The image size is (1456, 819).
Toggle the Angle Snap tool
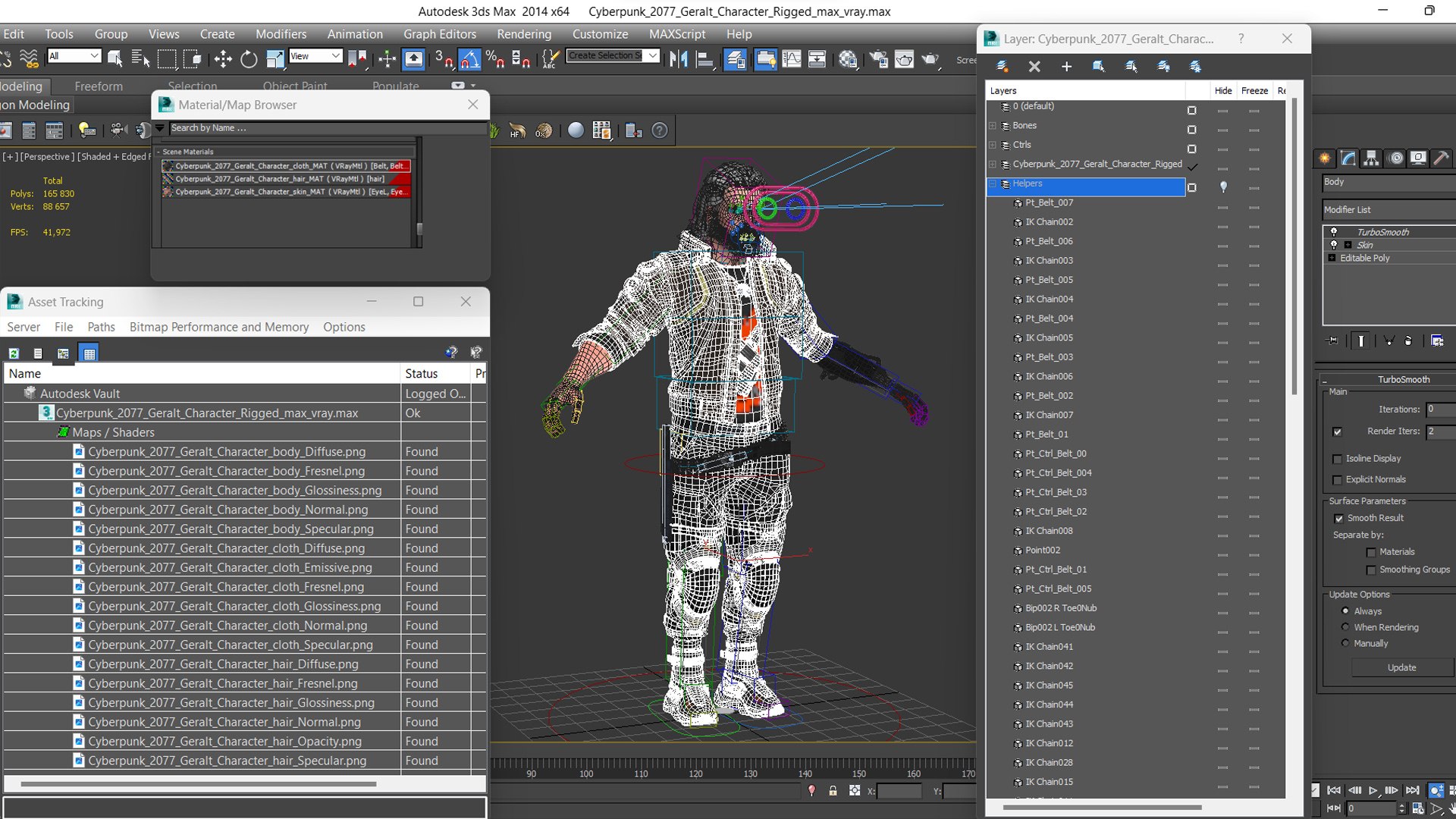[469, 58]
